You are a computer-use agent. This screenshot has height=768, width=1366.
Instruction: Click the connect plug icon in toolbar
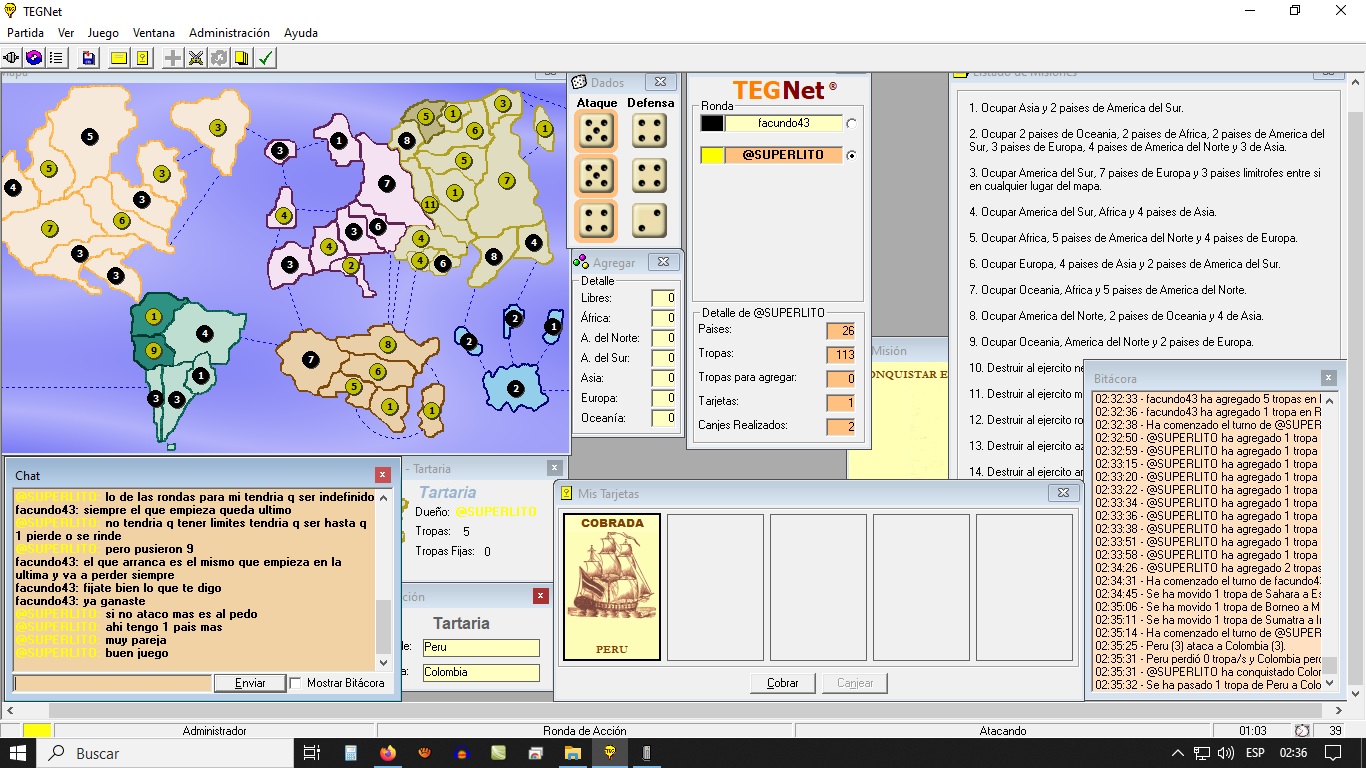pos(12,58)
